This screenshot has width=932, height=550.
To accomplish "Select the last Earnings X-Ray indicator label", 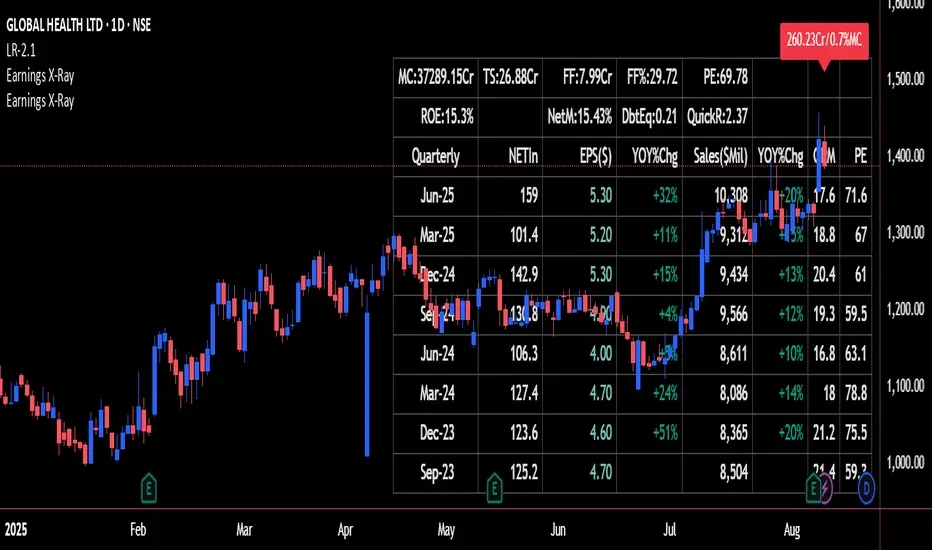I will click(40, 100).
